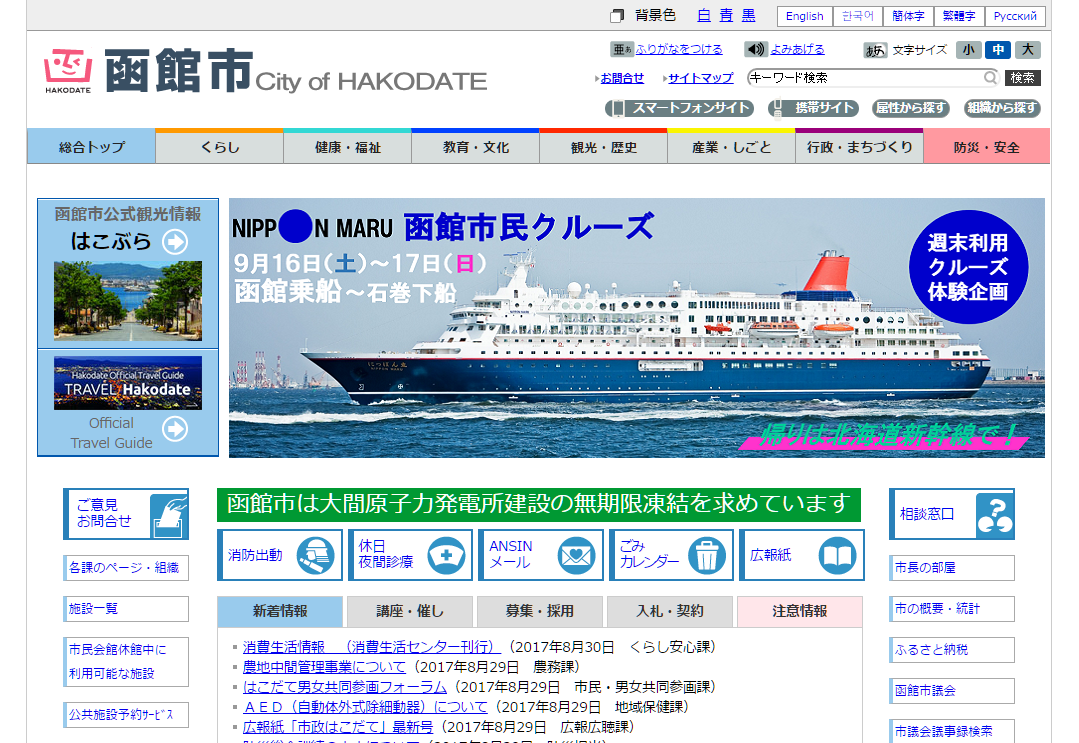Set background color to 白

pos(704,15)
